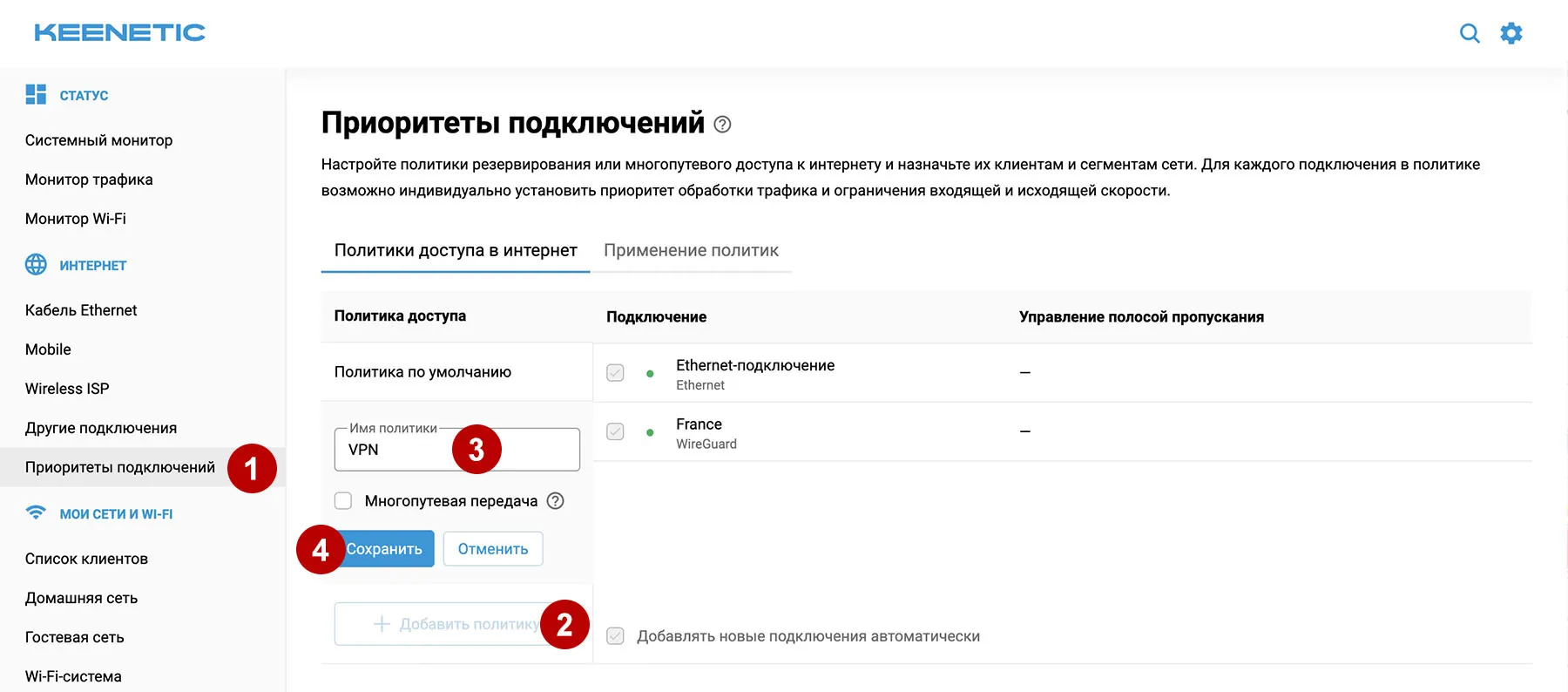Screen dimensions: 1568x692
Task: Click the Интернет globe icon
Action: pos(36,264)
